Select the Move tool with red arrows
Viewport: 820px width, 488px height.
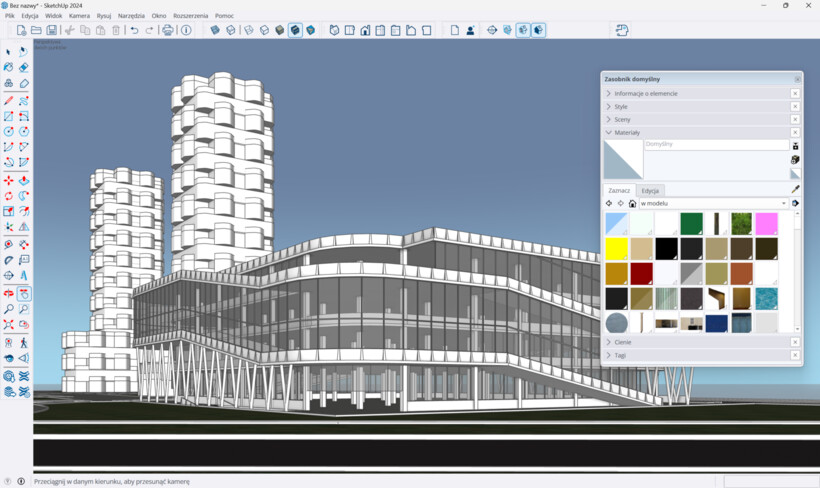point(8,180)
